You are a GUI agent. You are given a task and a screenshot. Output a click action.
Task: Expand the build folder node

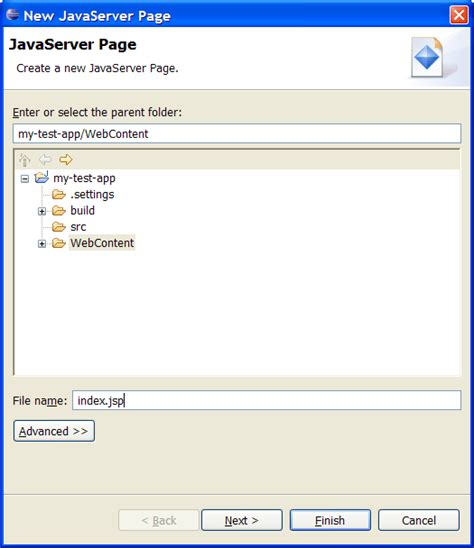[x=42, y=211]
